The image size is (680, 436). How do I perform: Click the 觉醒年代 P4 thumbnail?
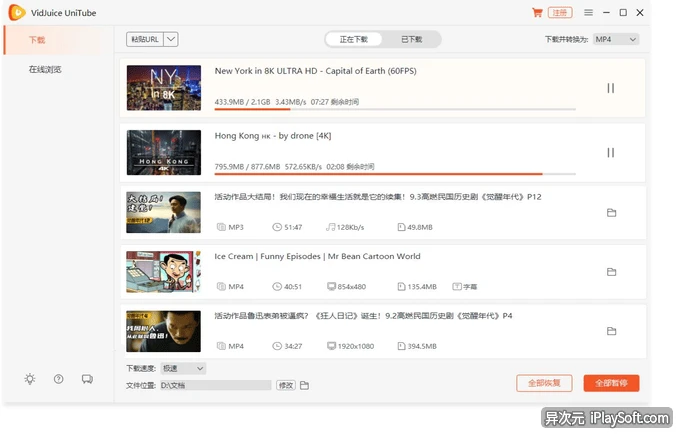coord(163,331)
